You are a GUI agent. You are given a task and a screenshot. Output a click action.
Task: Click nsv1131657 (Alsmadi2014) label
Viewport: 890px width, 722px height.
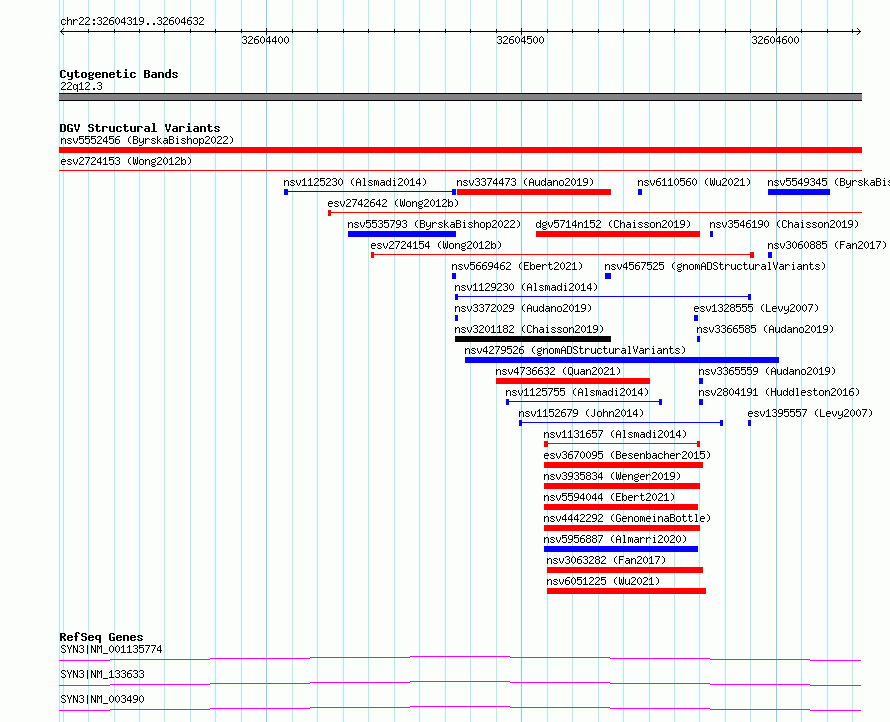click(615, 434)
